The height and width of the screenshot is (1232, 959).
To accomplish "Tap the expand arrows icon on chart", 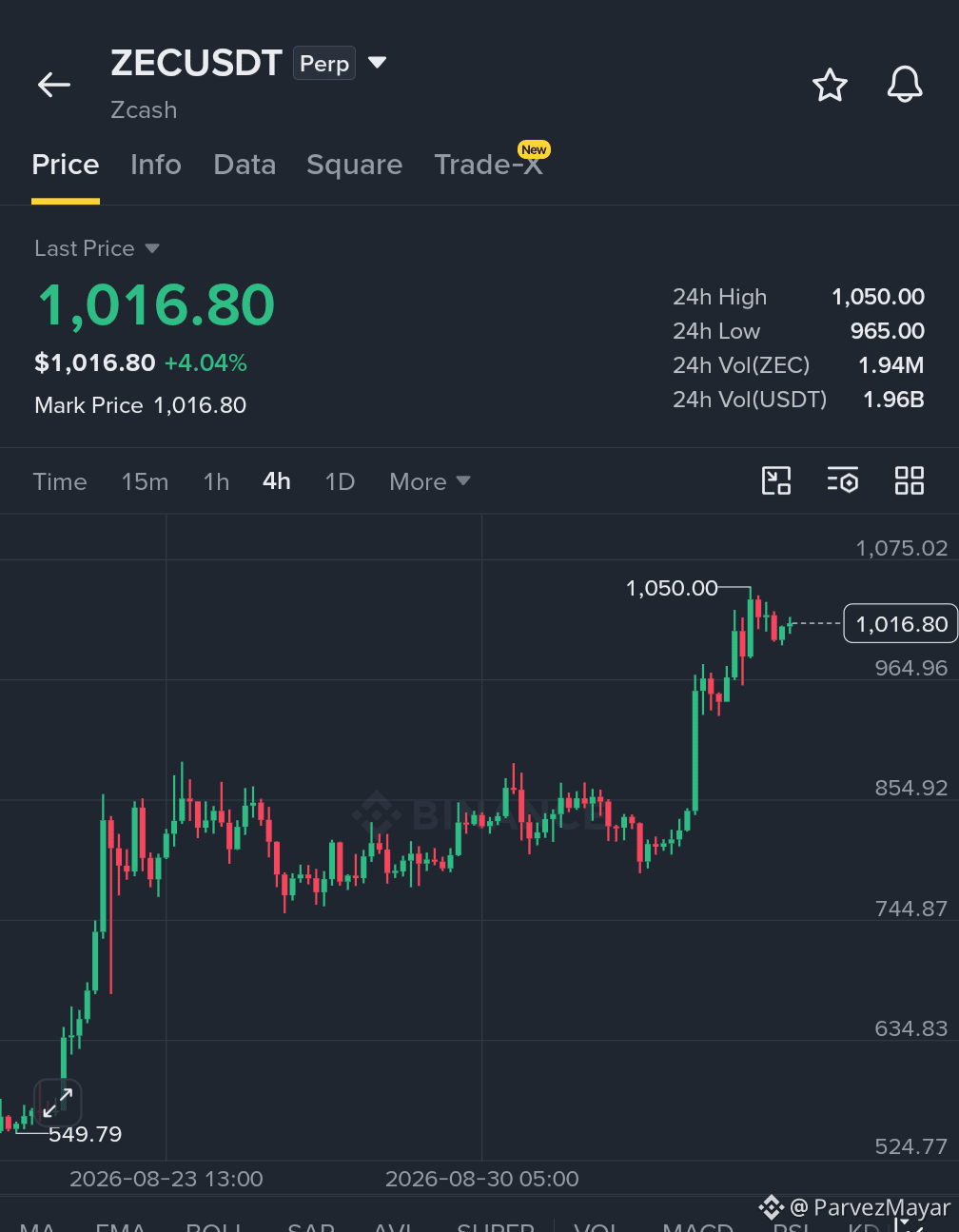I will (58, 1104).
